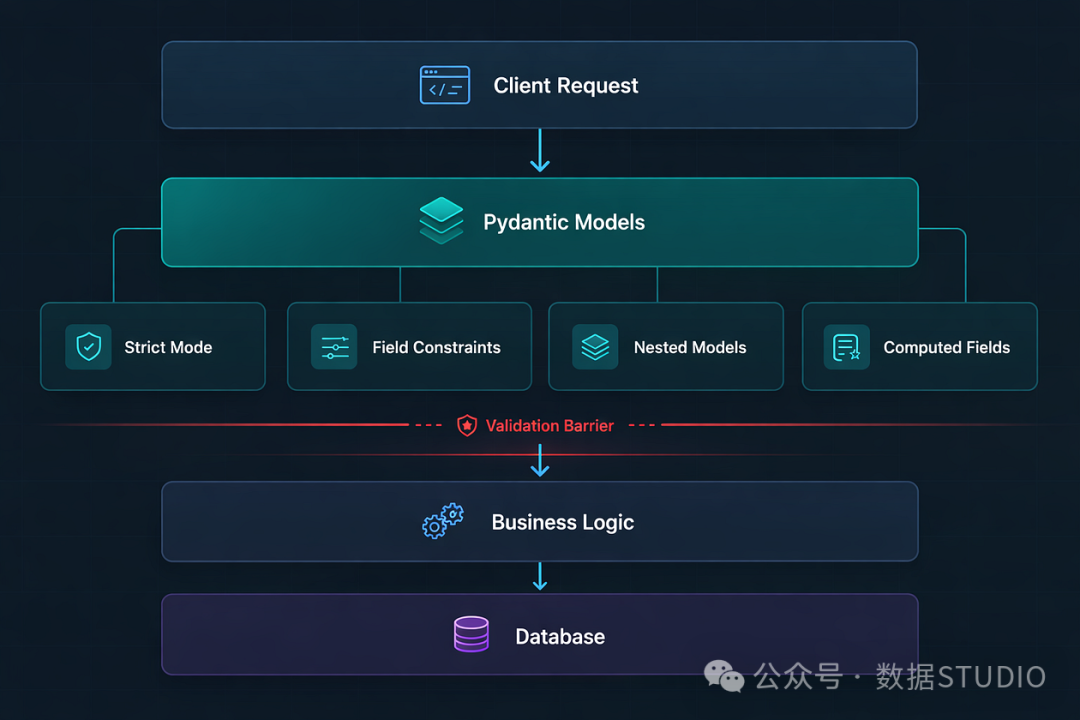The width and height of the screenshot is (1080, 720).
Task: Select the Computed Fields label
Action: click(946, 347)
